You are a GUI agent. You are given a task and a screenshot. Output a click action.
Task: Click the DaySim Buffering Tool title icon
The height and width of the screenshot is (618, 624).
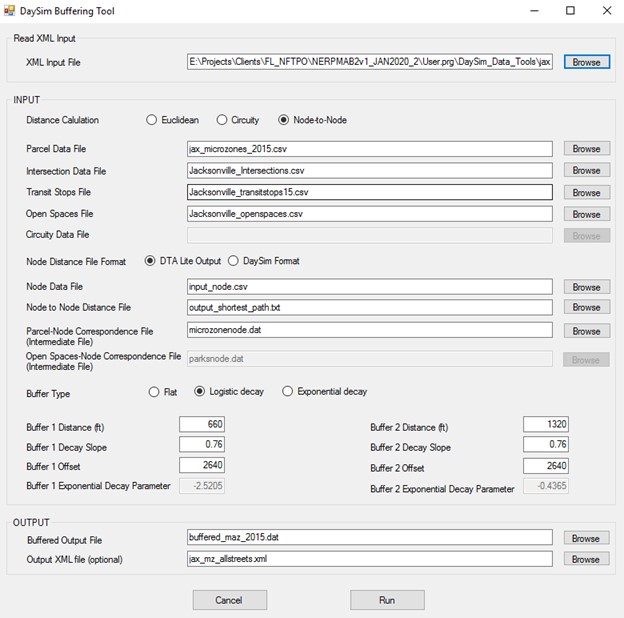[x=12, y=11]
